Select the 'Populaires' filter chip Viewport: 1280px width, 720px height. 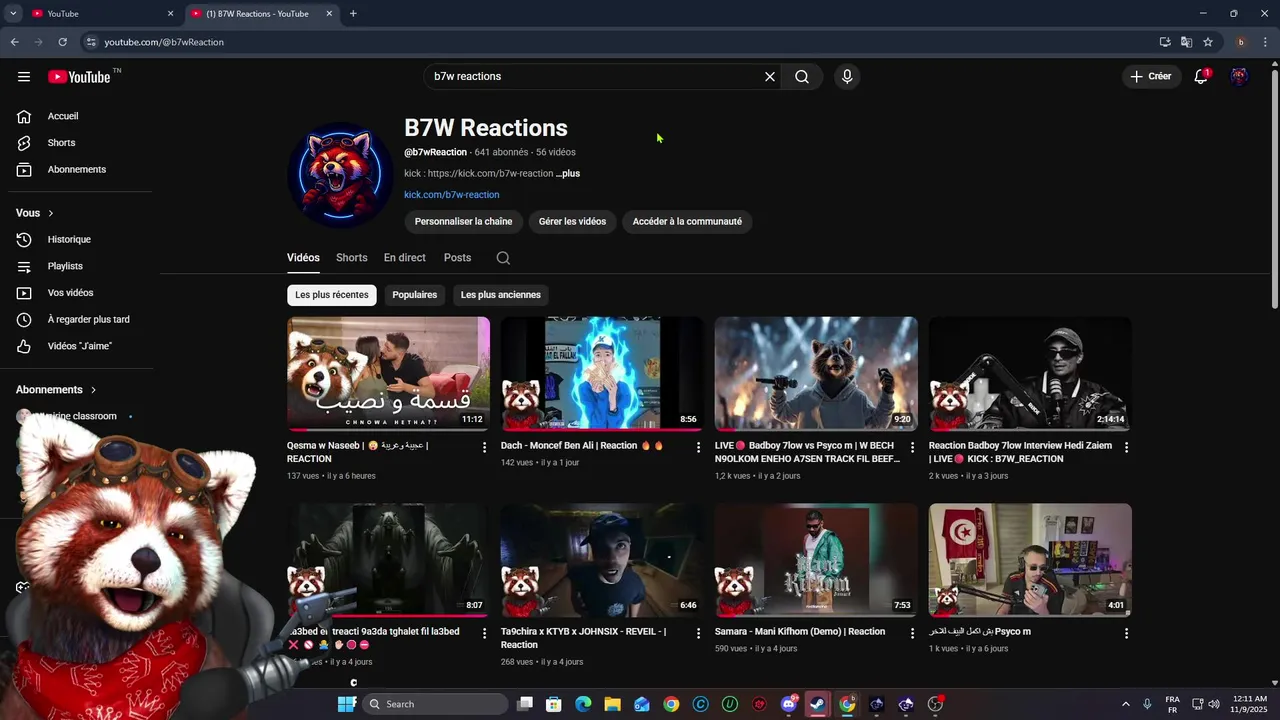(x=415, y=295)
